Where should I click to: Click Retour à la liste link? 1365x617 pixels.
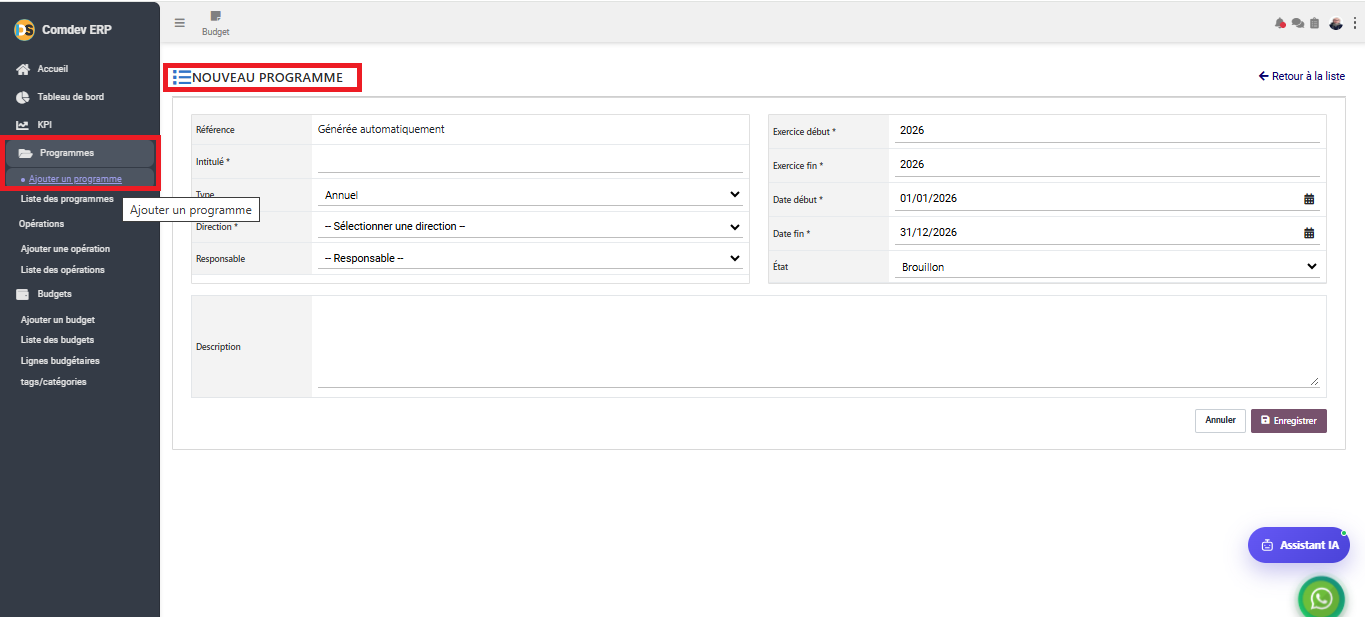[1302, 76]
